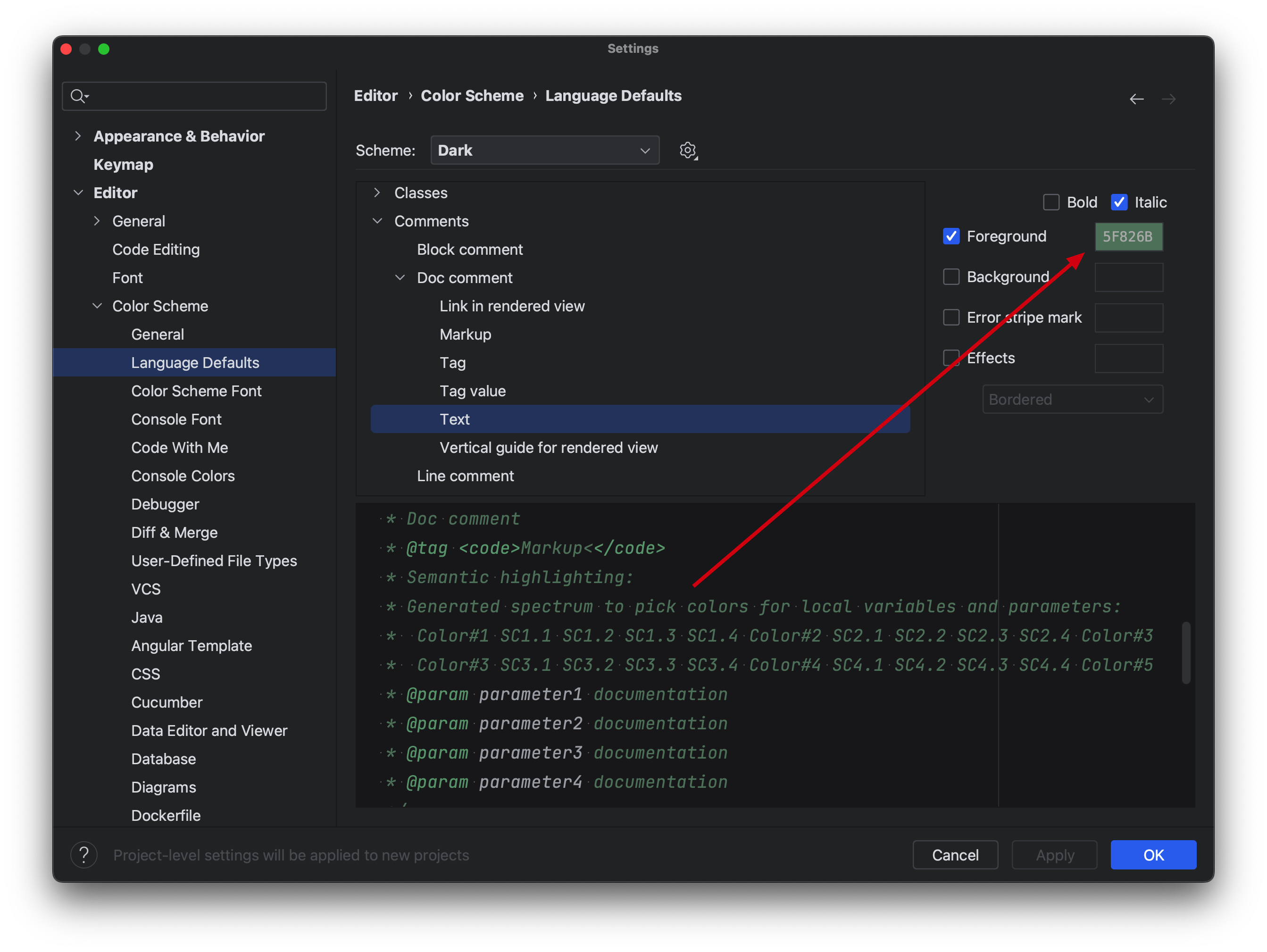Select the Tag value item
The height and width of the screenshot is (952, 1267).
click(473, 391)
